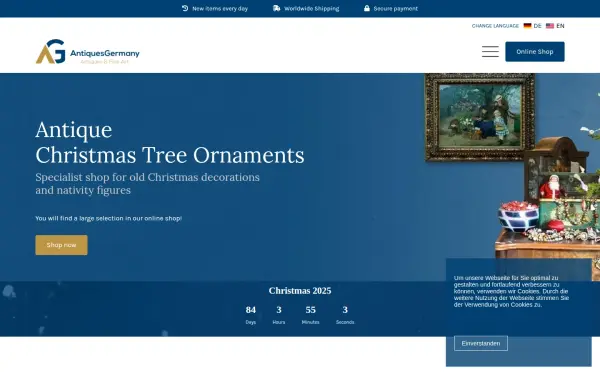
Task: Click the Christmas 2025 countdown title
Action: [300, 291]
